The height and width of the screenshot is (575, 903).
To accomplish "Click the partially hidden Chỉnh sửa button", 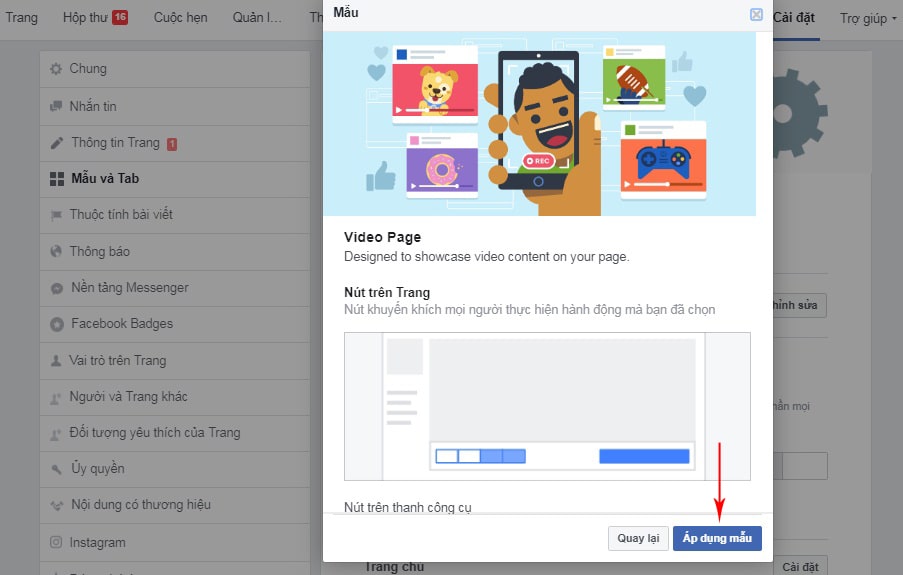I will point(799,305).
